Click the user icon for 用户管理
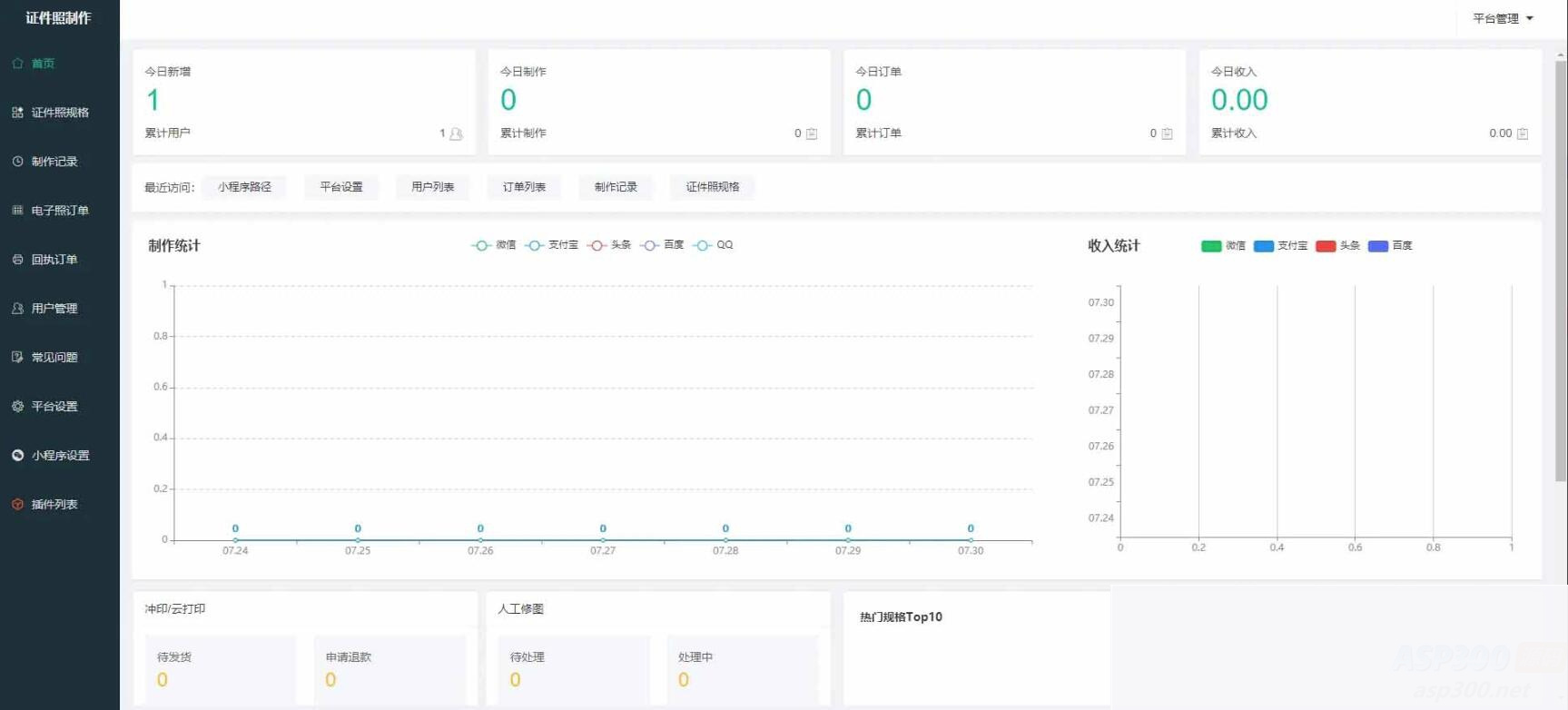The height and width of the screenshot is (710, 1568). coord(17,309)
